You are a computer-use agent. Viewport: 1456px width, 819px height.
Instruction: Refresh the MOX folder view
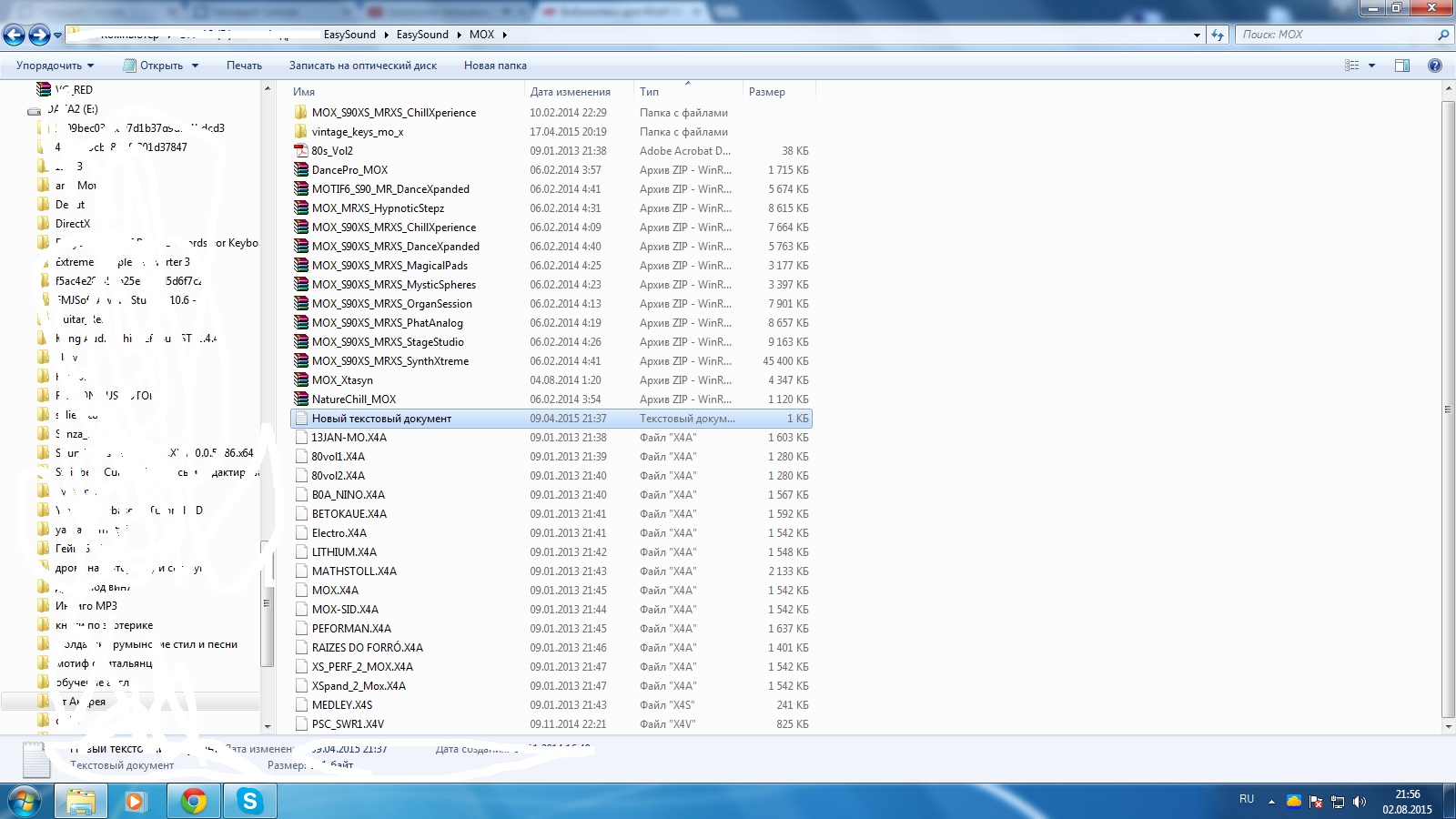click(1218, 35)
